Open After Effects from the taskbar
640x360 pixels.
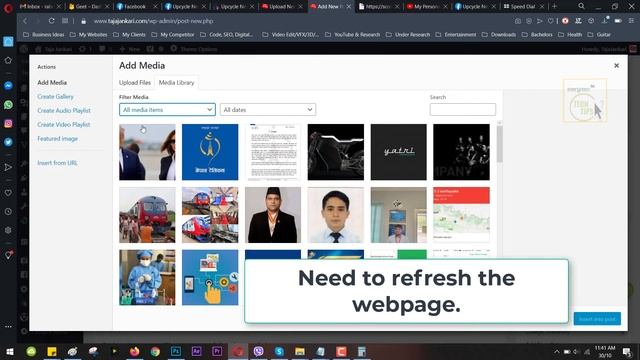(196, 351)
